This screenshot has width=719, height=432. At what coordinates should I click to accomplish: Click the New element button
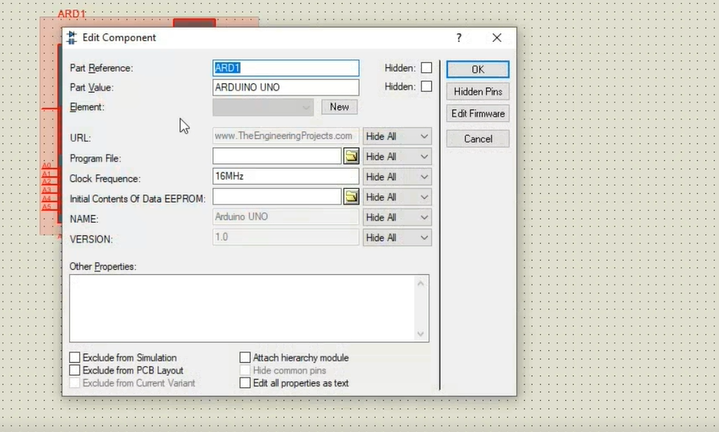point(339,107)
